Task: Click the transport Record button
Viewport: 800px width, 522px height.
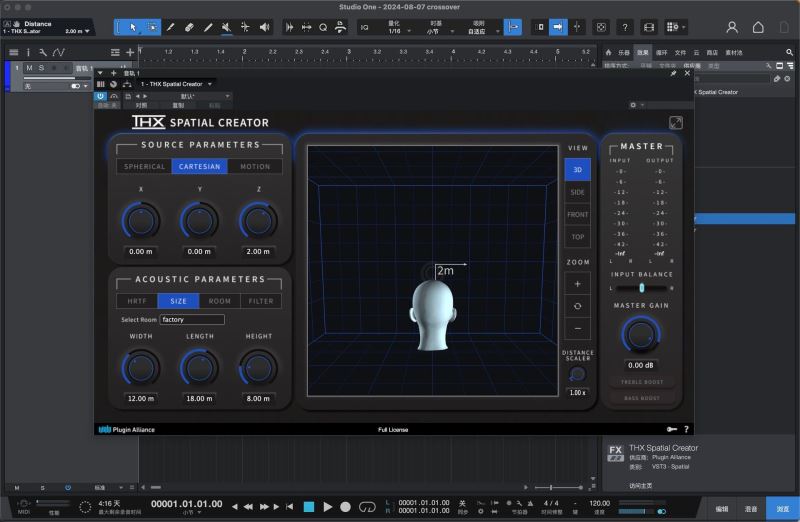Action: (345, 507)
